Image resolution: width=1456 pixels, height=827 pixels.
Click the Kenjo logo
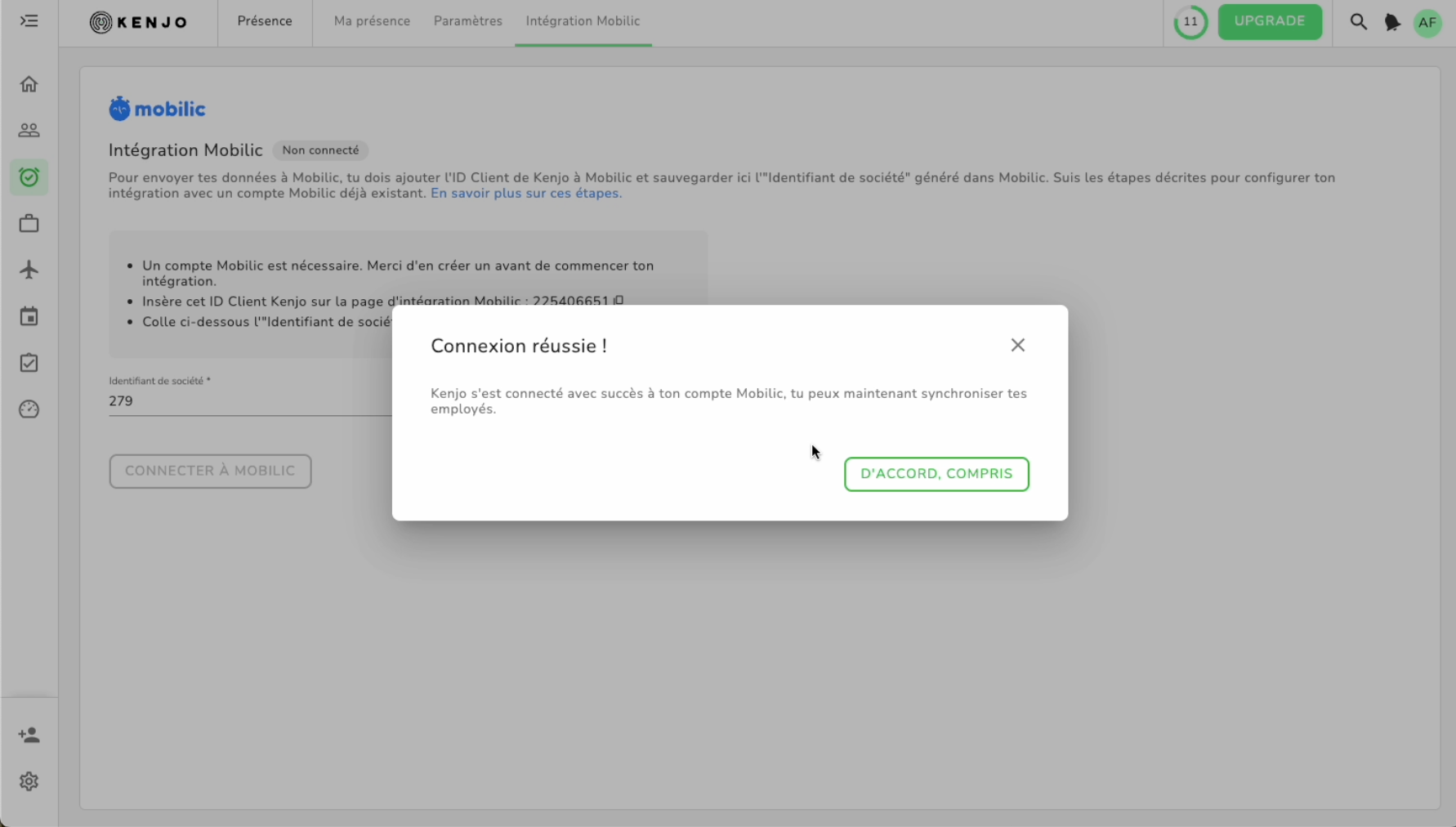[138, 22]
